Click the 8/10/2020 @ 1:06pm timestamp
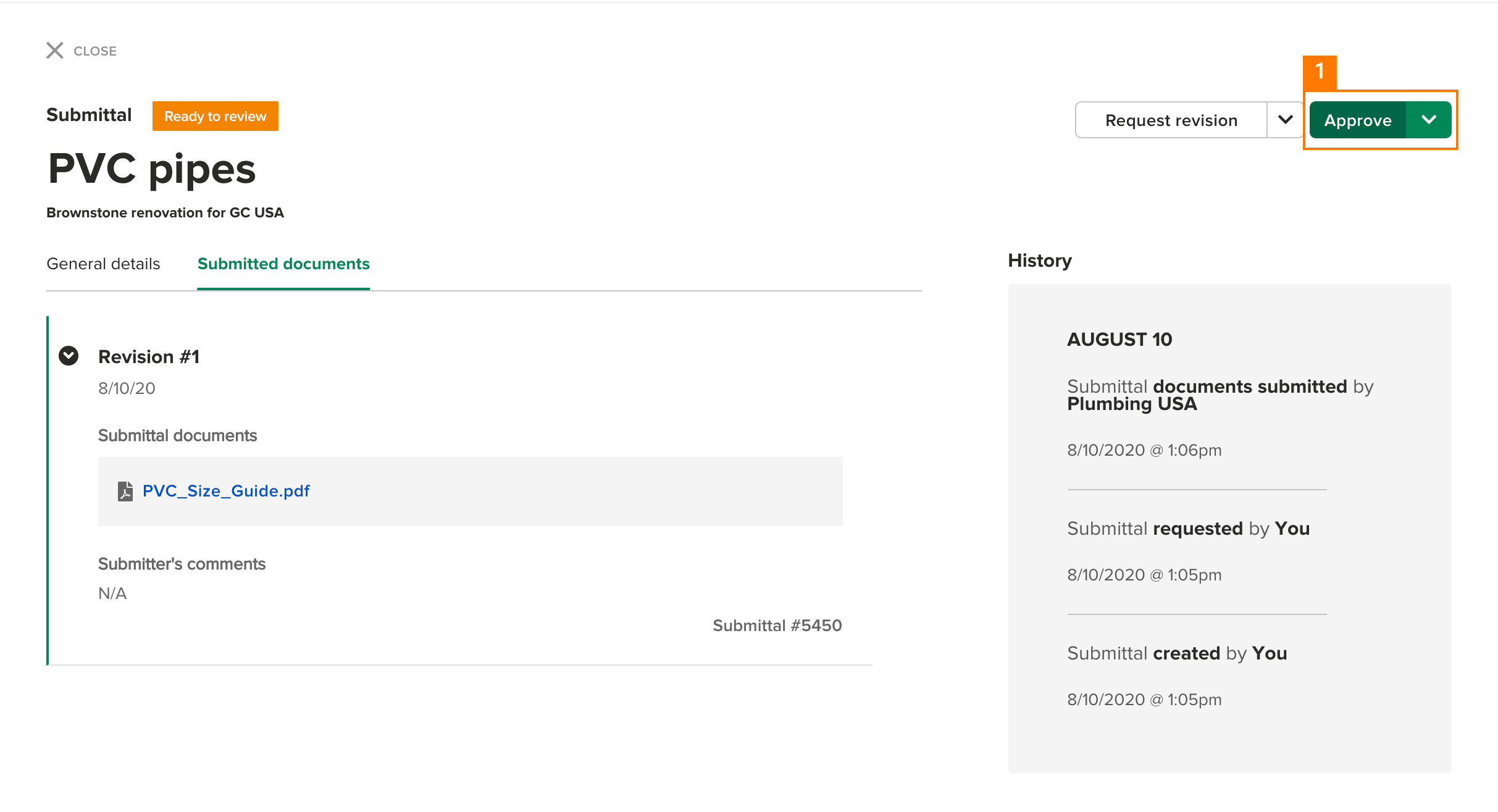The width and height of the screenshot is (1498, 812). point(1144,450)
